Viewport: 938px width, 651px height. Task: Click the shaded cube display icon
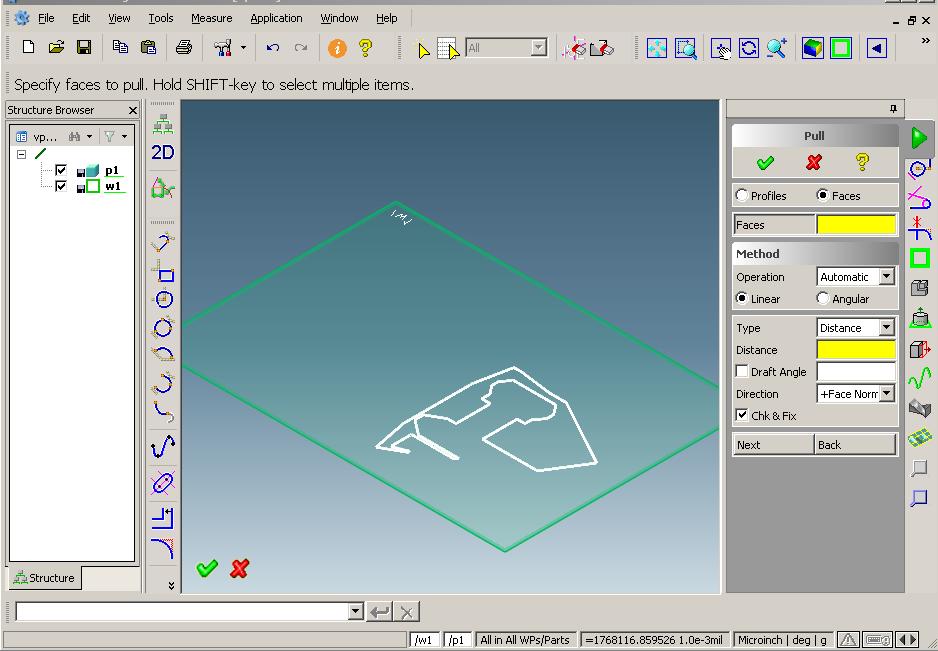pyautogui.click(x=812, y=48)
